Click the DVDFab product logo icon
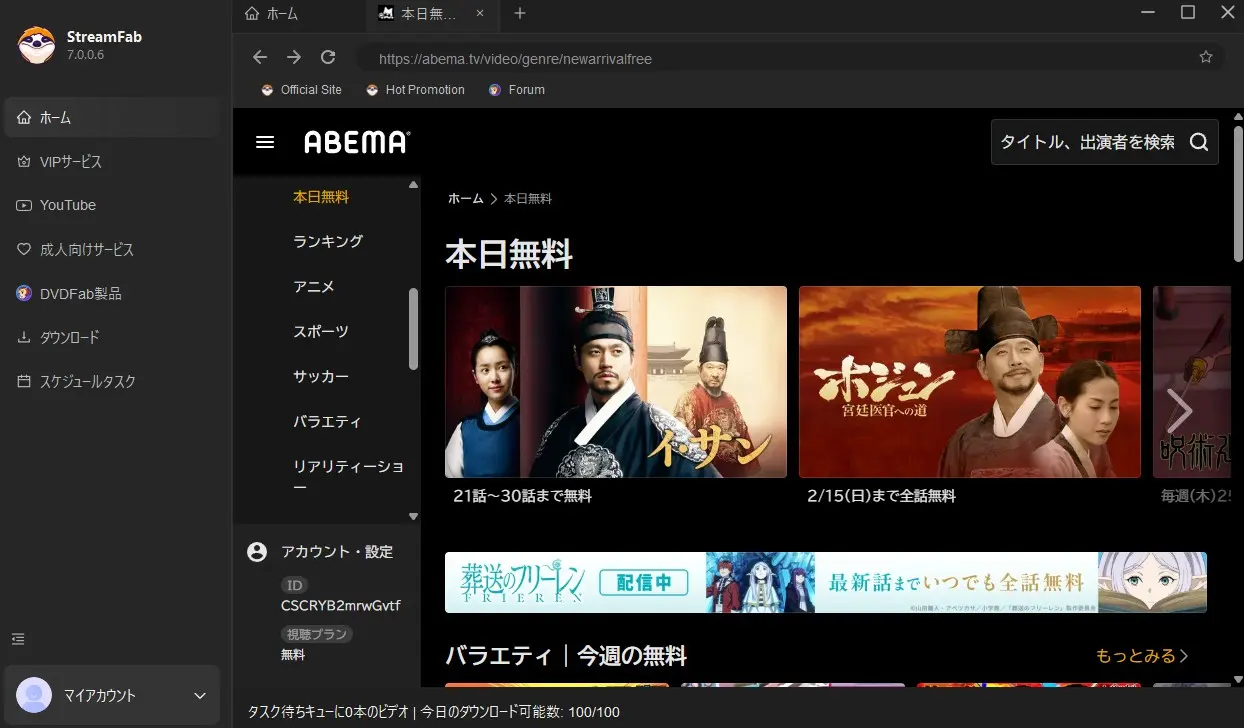 pyautogui.click(x=24, y=293)
